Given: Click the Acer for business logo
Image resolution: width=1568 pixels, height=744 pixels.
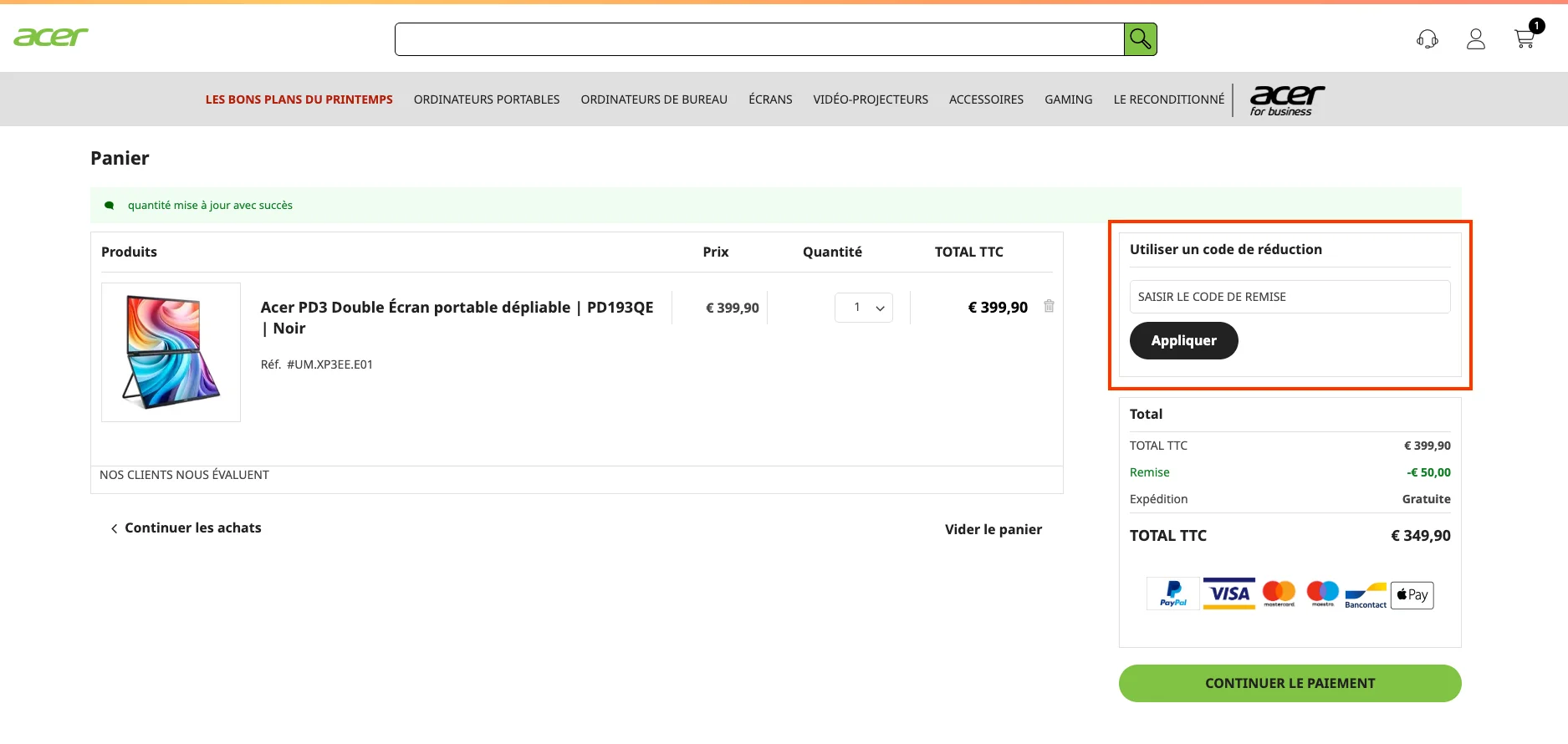Looking at the screenshot, I should (x=1287, y=100).
